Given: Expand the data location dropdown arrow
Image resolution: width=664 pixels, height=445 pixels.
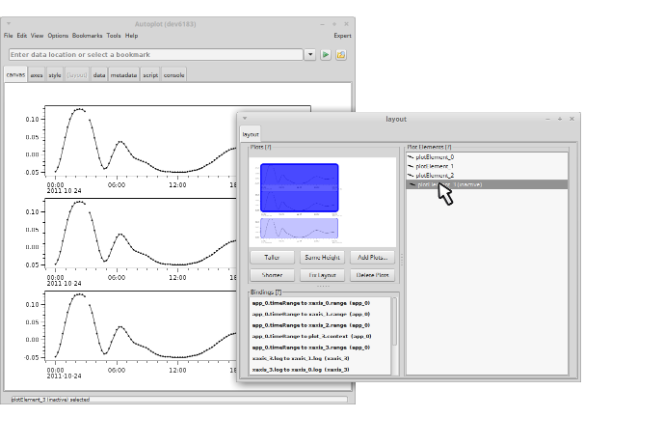Looking at the screenshot, I should click(310, 55).
